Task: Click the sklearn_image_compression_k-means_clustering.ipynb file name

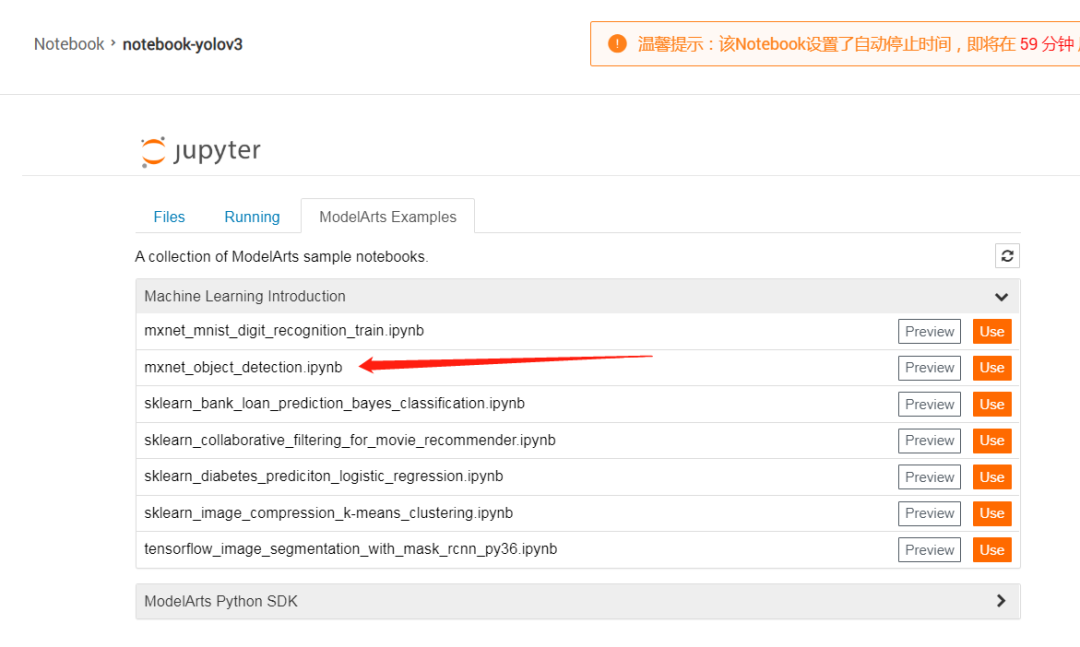Action: (329, 513)
